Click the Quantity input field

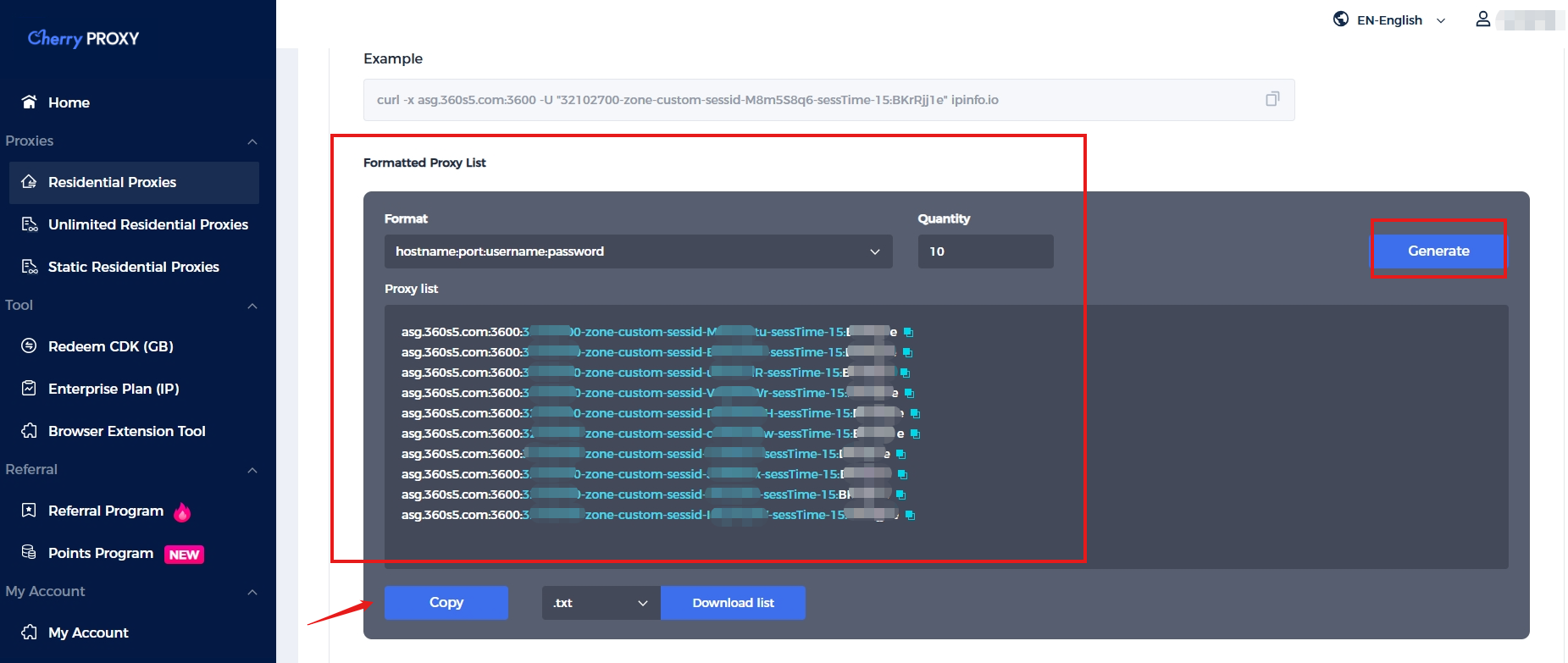[985, 251]
